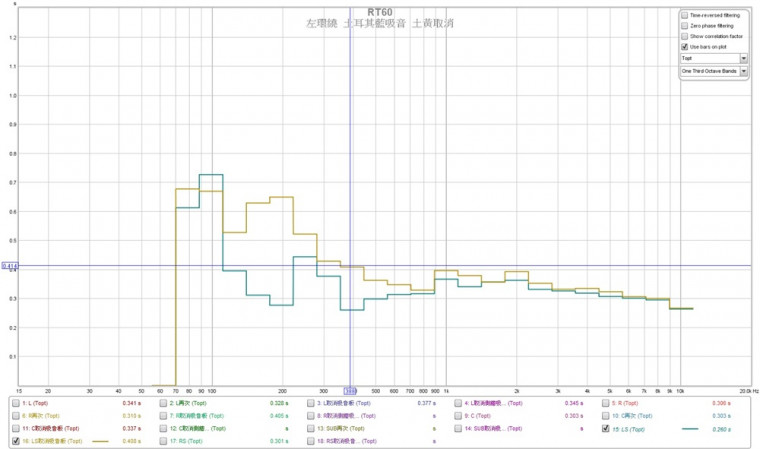Tick the checkbox for trace 11
Image resolution: width=760 pixels, height=449 pixels.
(x=16, y=428)
